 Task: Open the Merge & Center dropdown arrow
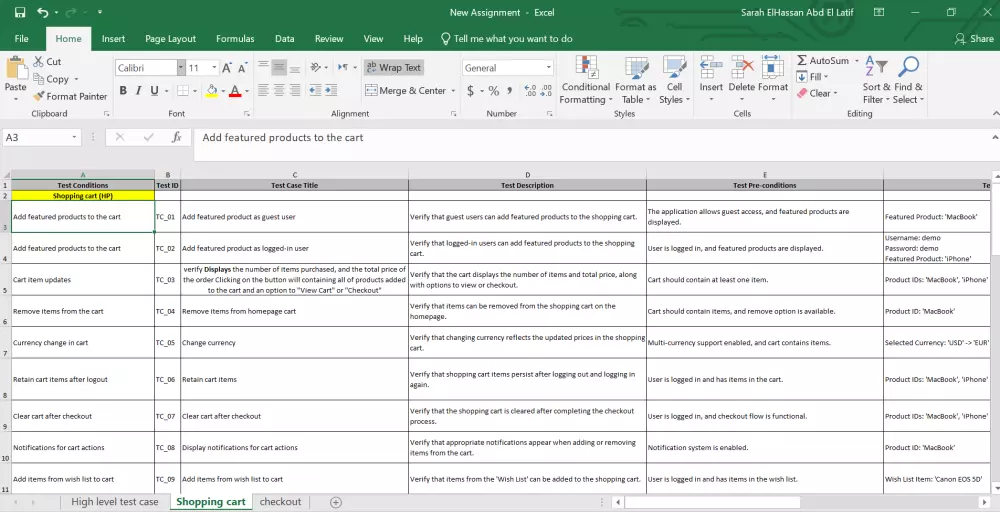[453, 91]
